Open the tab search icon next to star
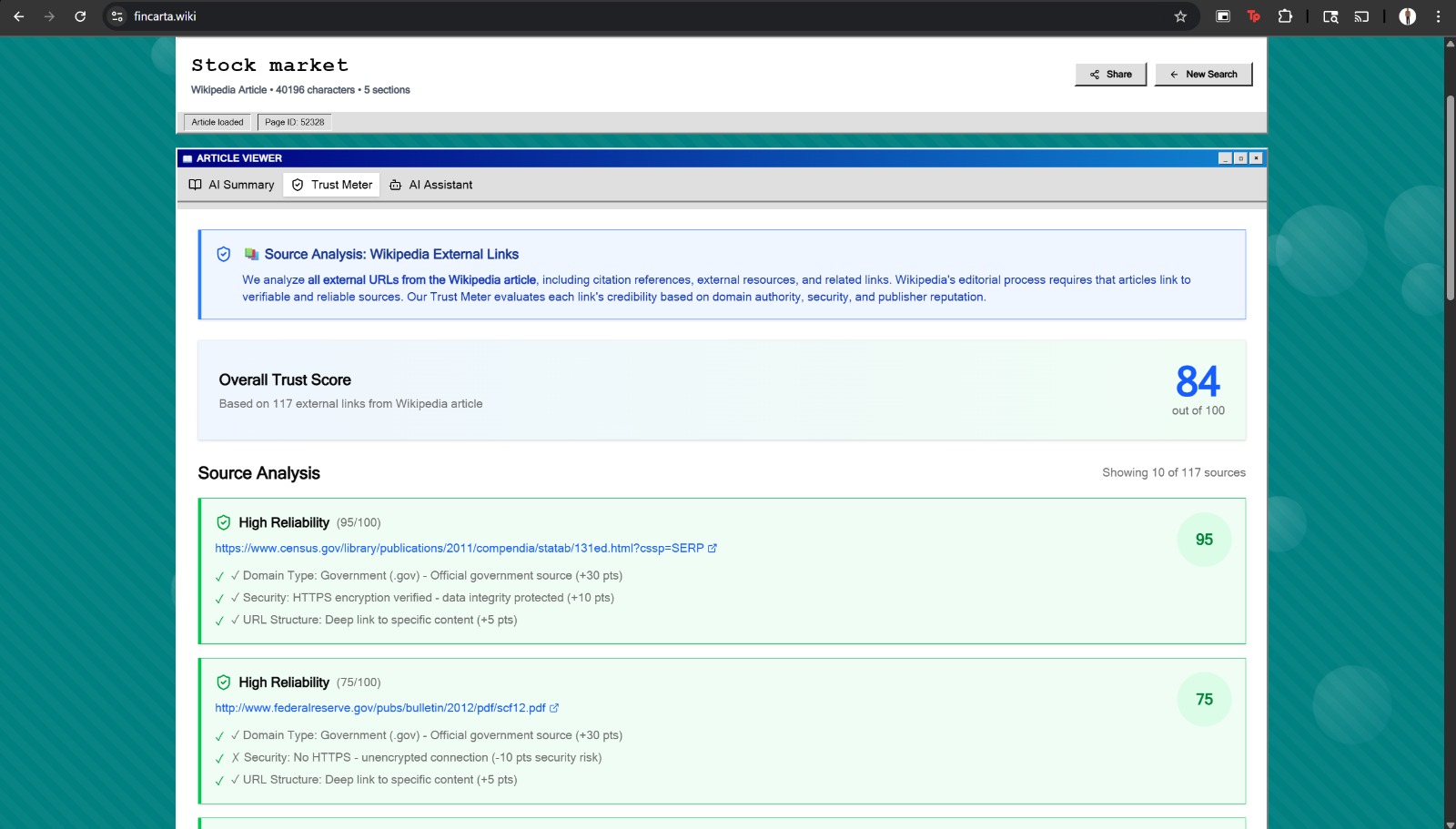The image size is (1456, 829). [x=1223, y=16]
